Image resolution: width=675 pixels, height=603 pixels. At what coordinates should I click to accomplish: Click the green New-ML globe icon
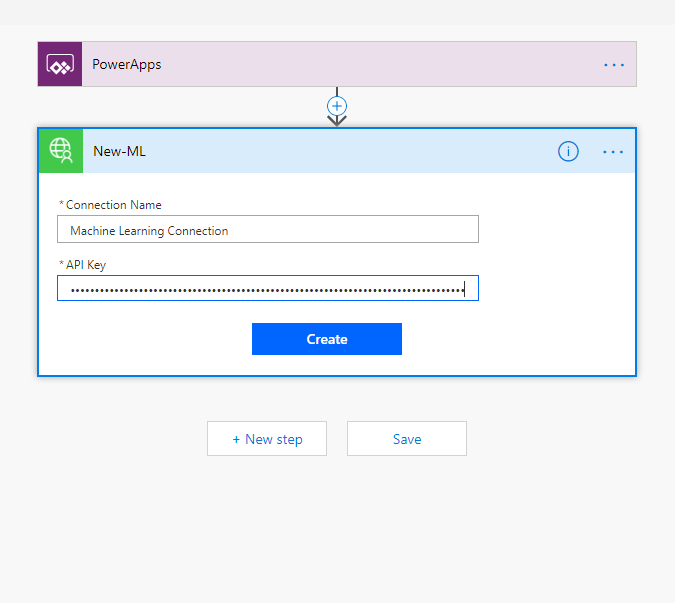60,151
